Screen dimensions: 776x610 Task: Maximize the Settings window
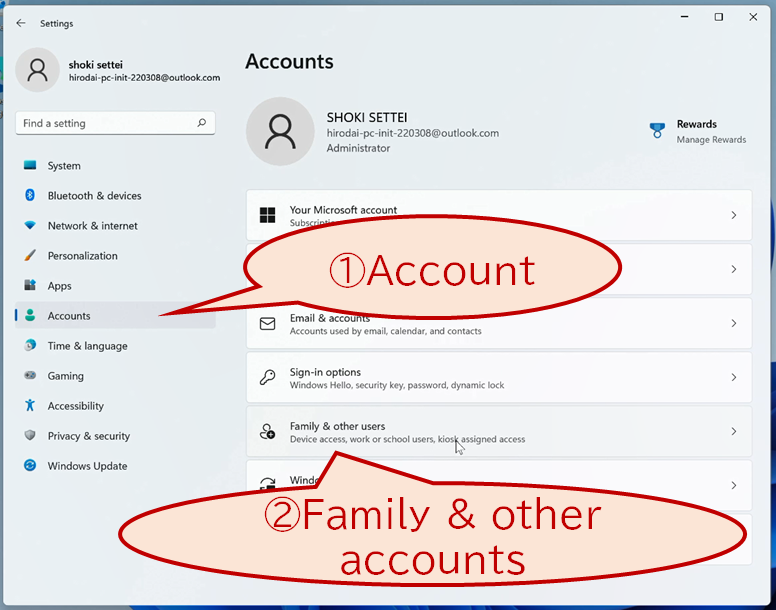719,17
